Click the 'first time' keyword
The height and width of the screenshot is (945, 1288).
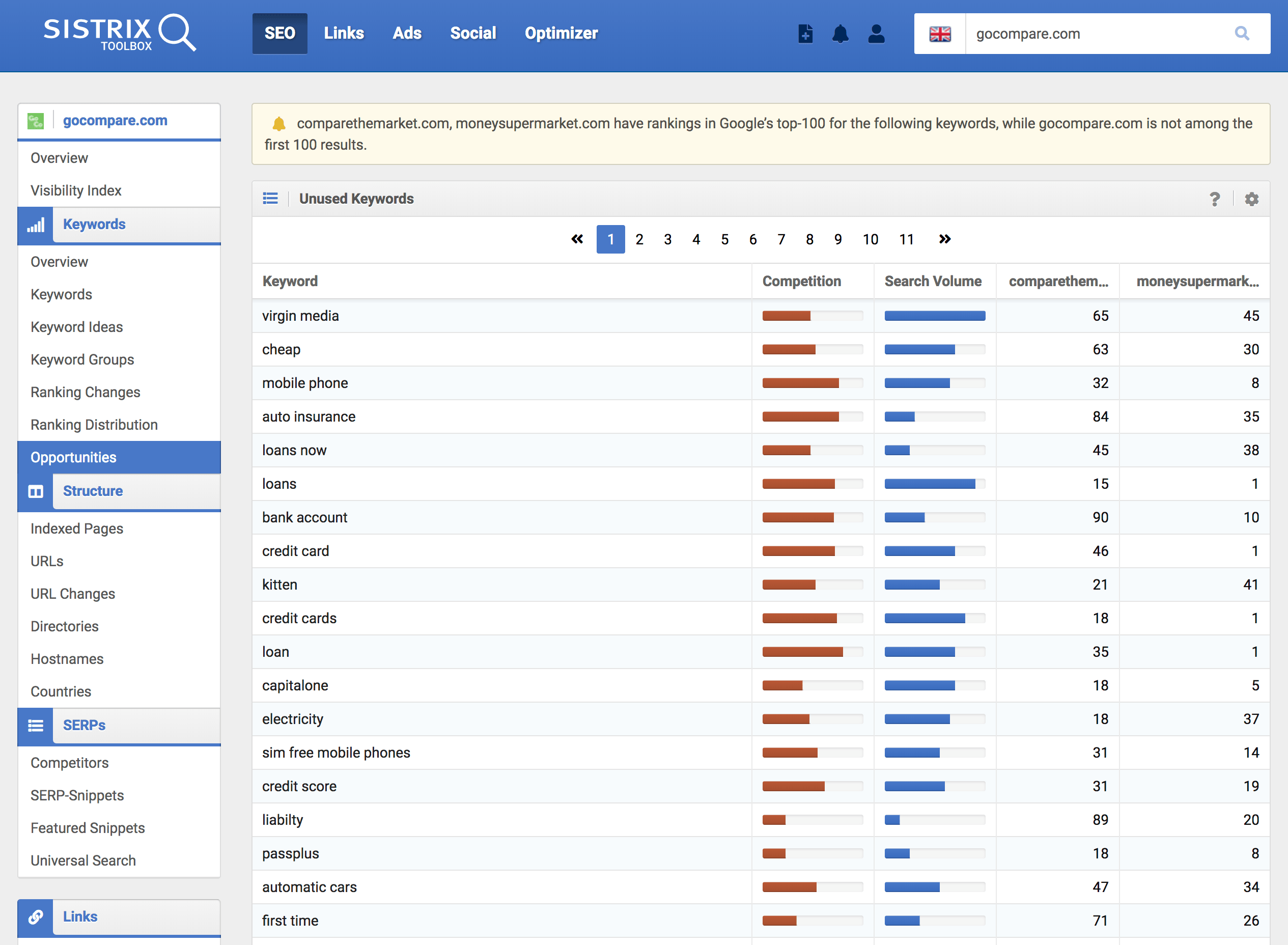[x=290, y=921]
